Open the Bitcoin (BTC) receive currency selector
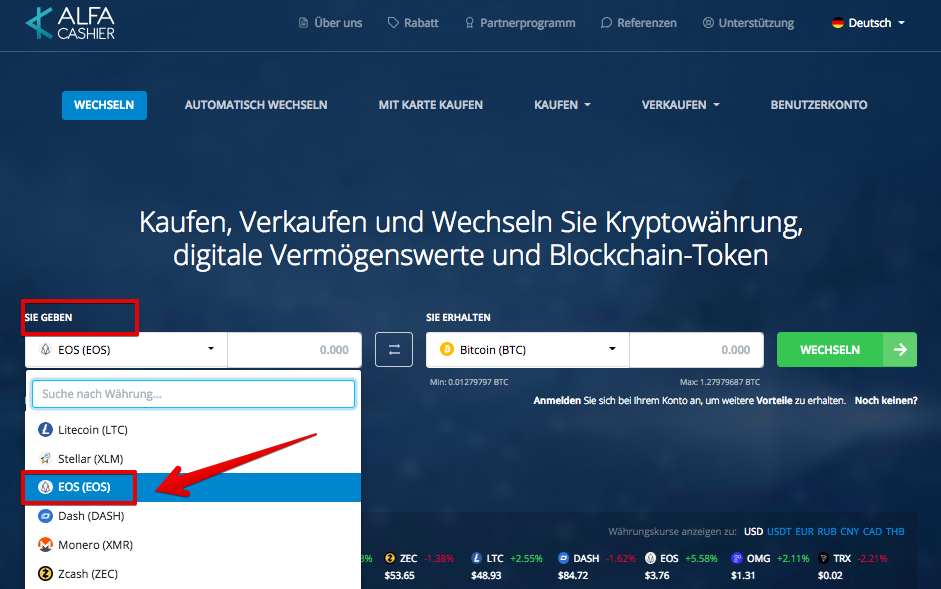Screen dimensions: 941x589 pyautogui.click(x=528, y=349)
